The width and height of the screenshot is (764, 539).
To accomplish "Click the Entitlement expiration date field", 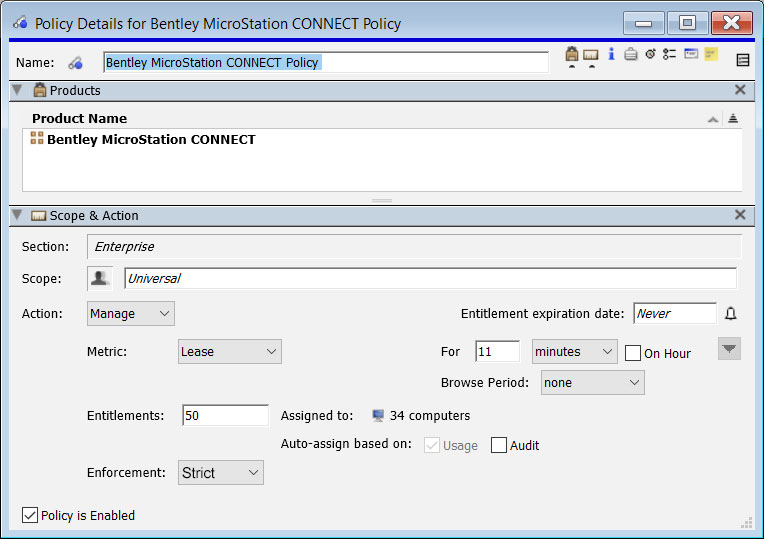I will click(675, 313).
